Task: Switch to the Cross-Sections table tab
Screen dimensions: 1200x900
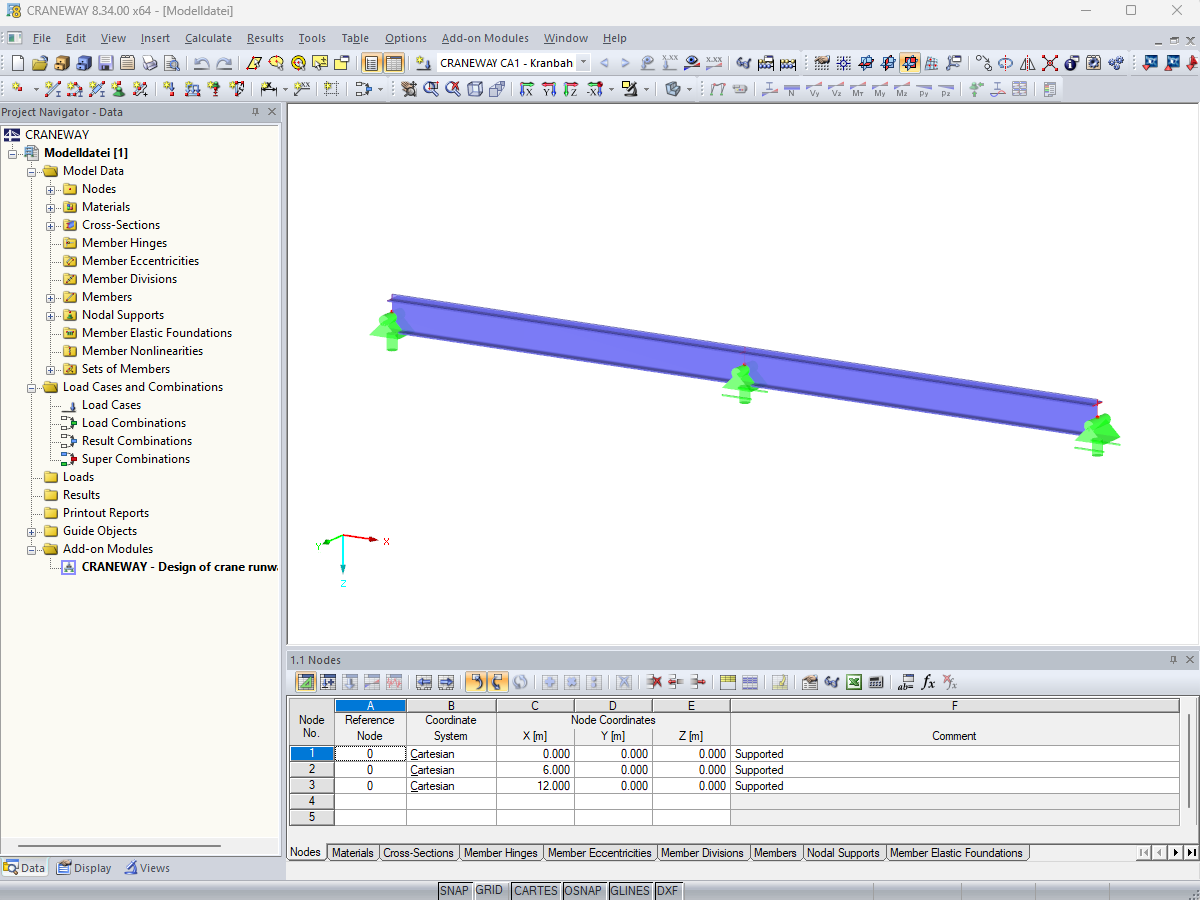Action: 418,853
